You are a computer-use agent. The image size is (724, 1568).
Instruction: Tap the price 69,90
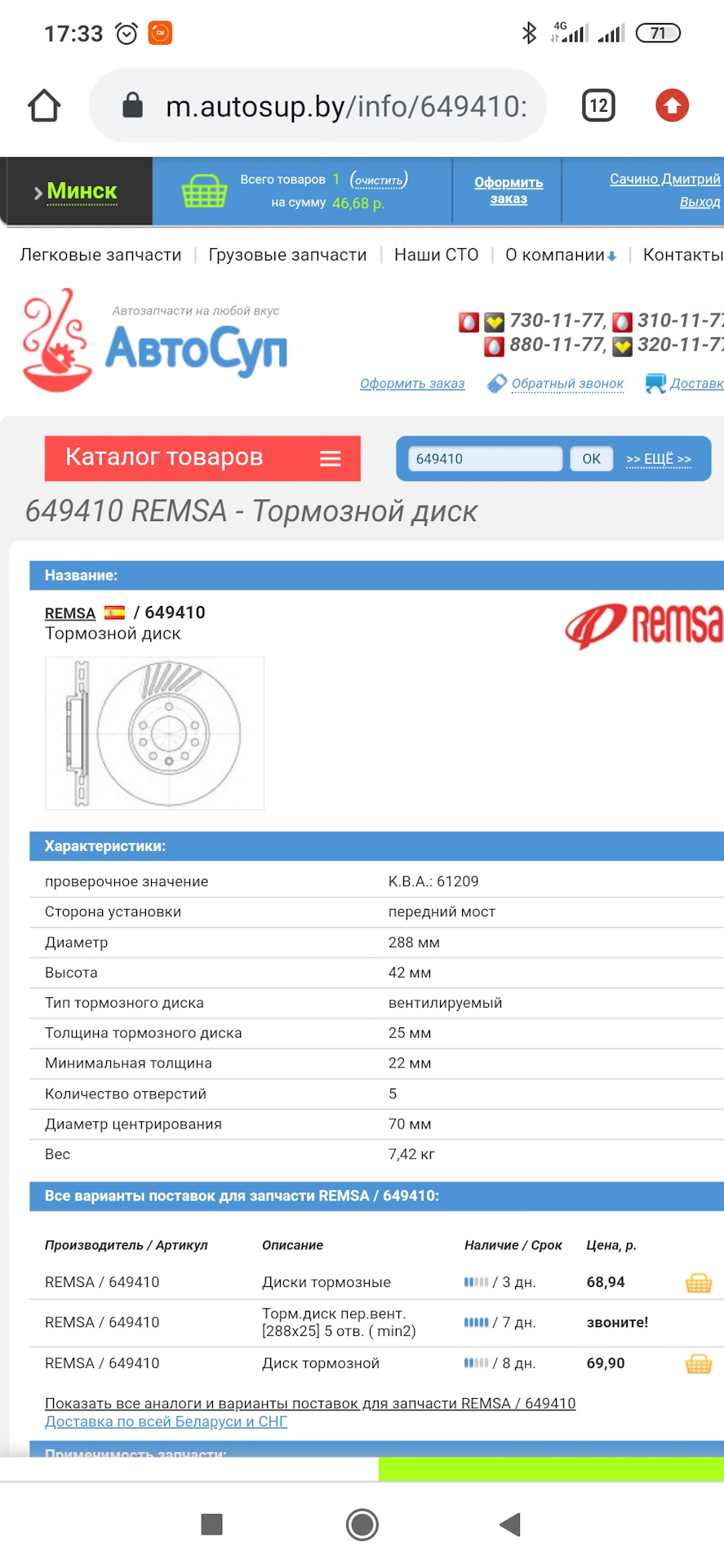click(606, 1363)
